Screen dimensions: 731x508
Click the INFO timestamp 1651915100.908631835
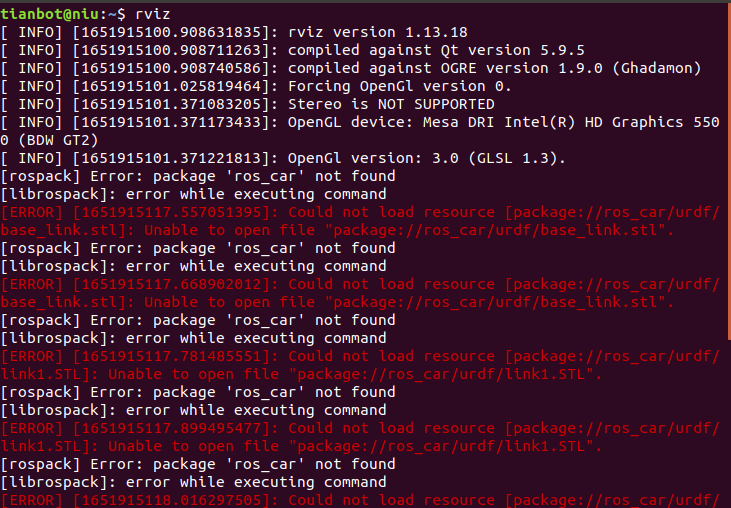click(x=171, y=32)
